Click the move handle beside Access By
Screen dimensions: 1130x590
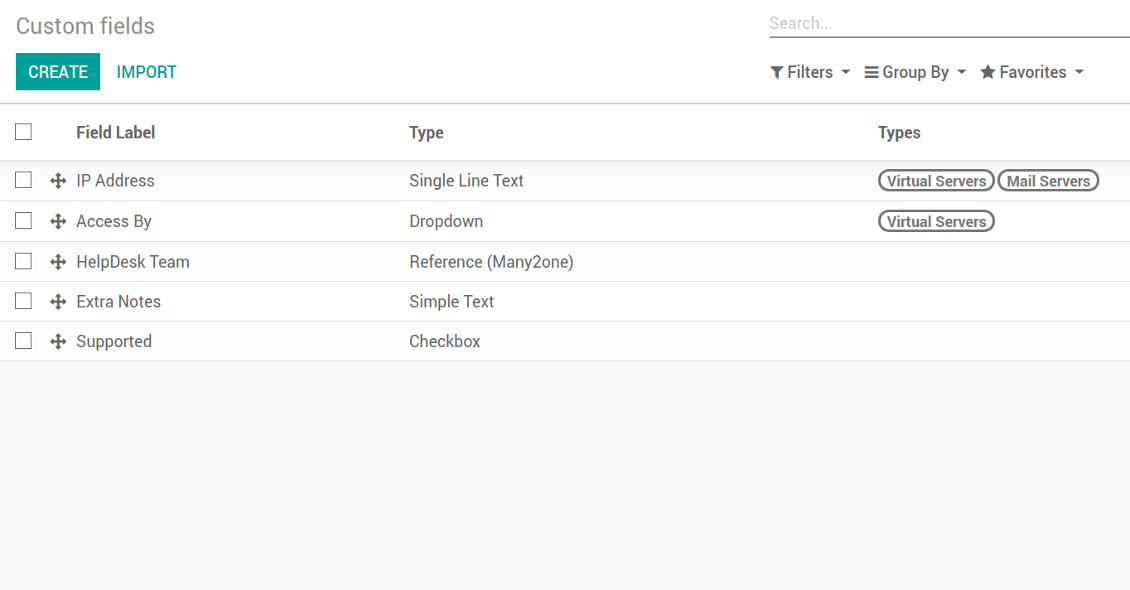[58, 221]
